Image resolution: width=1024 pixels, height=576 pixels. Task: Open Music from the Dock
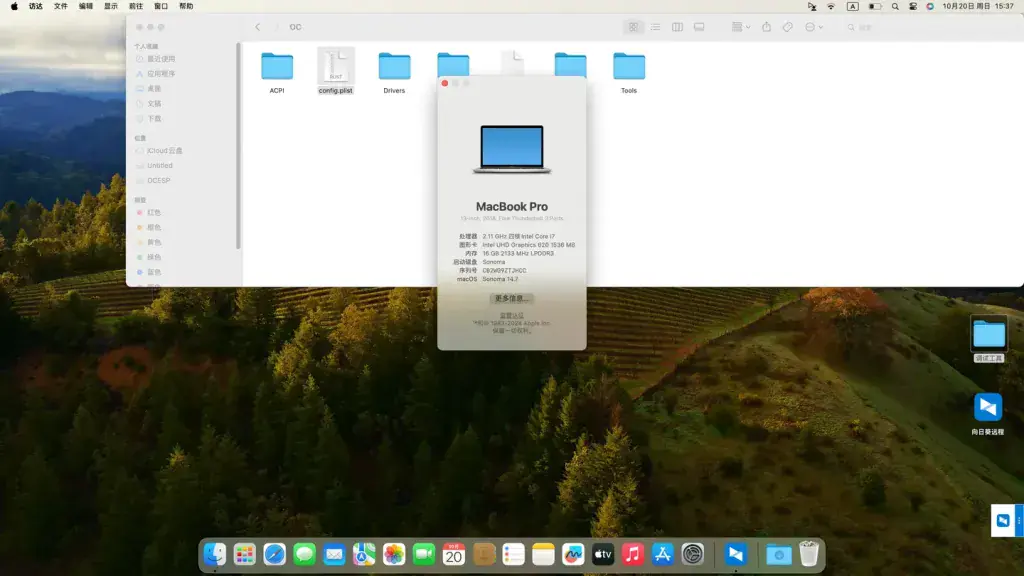[x=632, y=554]
